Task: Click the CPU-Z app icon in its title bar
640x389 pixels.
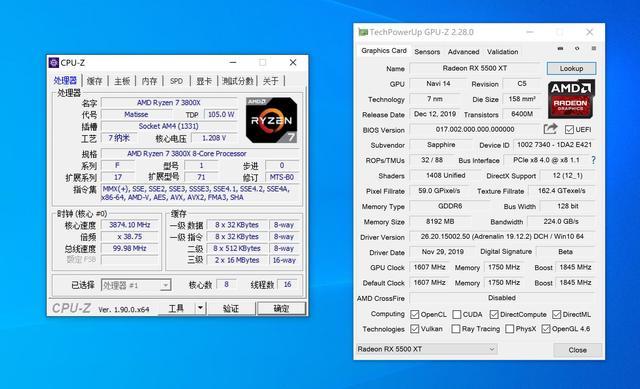Action: pos(53,62)
